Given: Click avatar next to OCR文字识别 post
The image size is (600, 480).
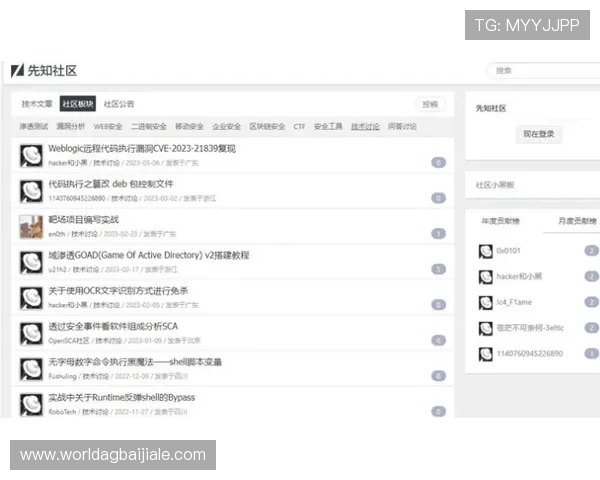Looking at the screenshot, I should pos(31,298).
